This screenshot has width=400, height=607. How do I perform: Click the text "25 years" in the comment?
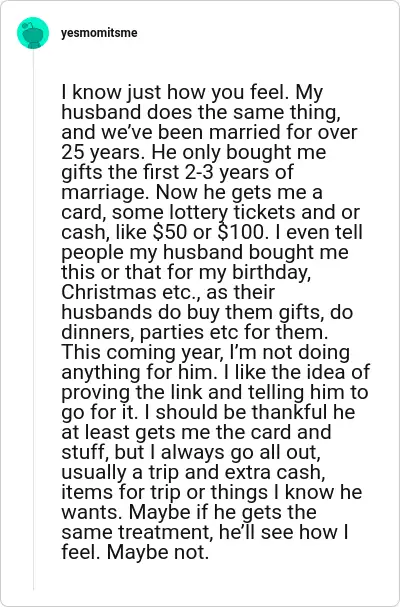(x=101, y=153)
